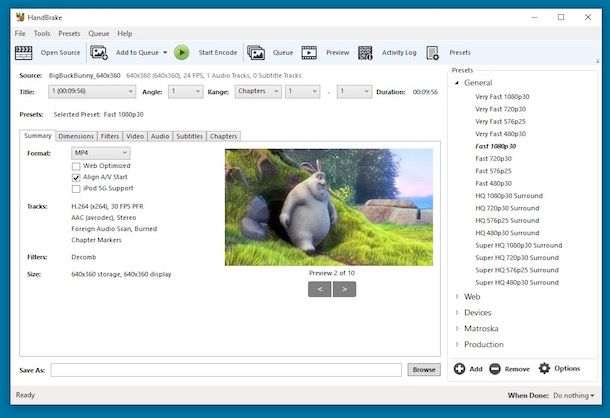Viewport: 610px width, 418px height.
Task: Click the Activity Log label
Action: tap(399, 53)
